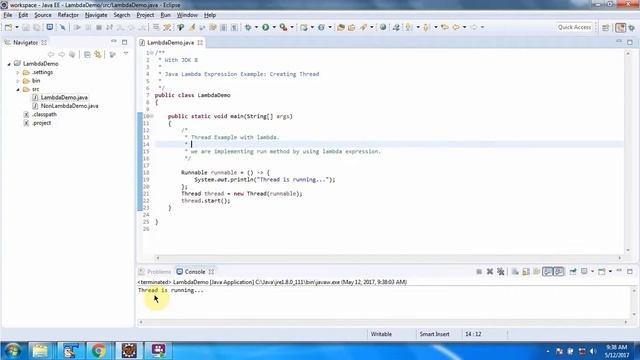Click the Open Type toolbar icon

(341, 27)
